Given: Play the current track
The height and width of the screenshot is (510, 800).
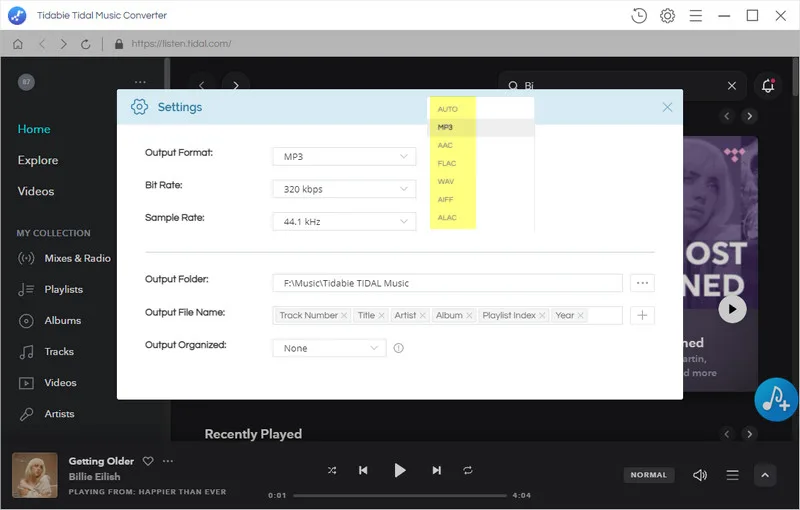Looking at the screenshot, I should pos(400,470).
